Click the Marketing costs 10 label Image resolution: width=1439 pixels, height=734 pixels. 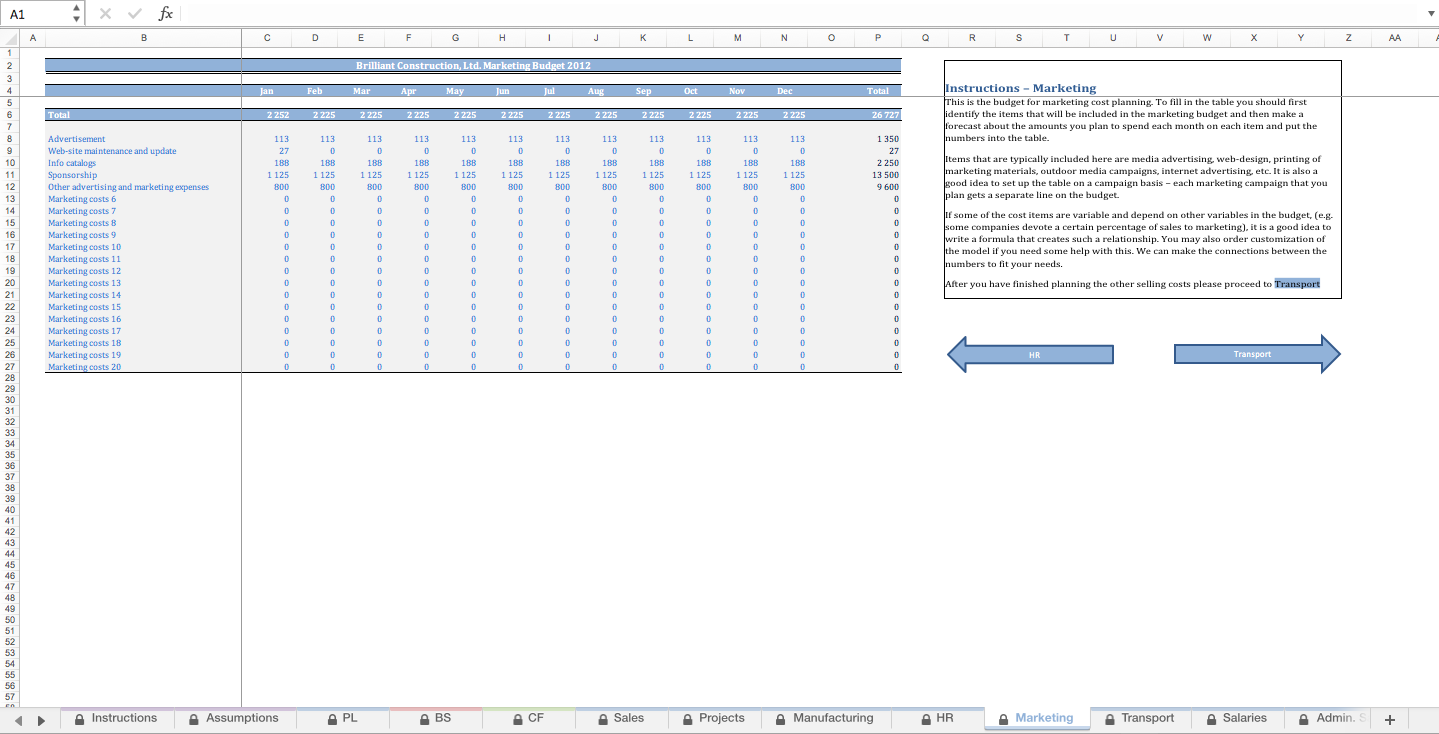tap(85, 247)
